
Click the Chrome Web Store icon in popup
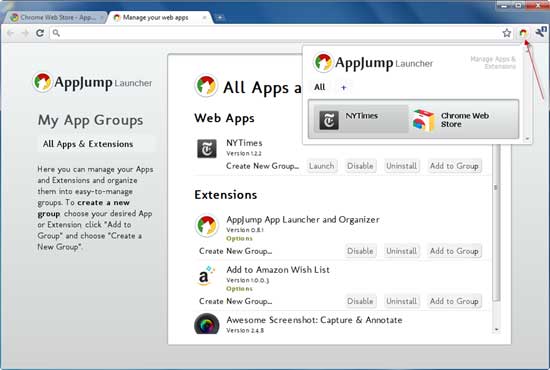point(423,120)
